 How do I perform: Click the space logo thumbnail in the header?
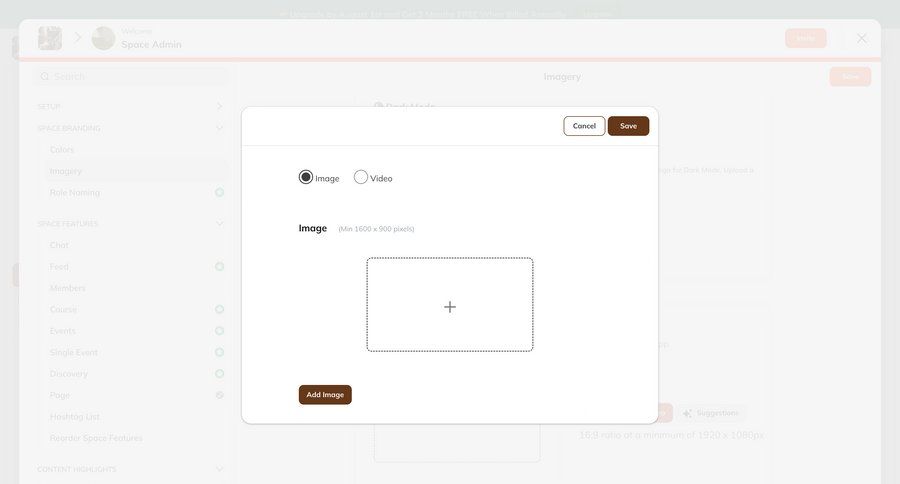[x=50, y=38]
